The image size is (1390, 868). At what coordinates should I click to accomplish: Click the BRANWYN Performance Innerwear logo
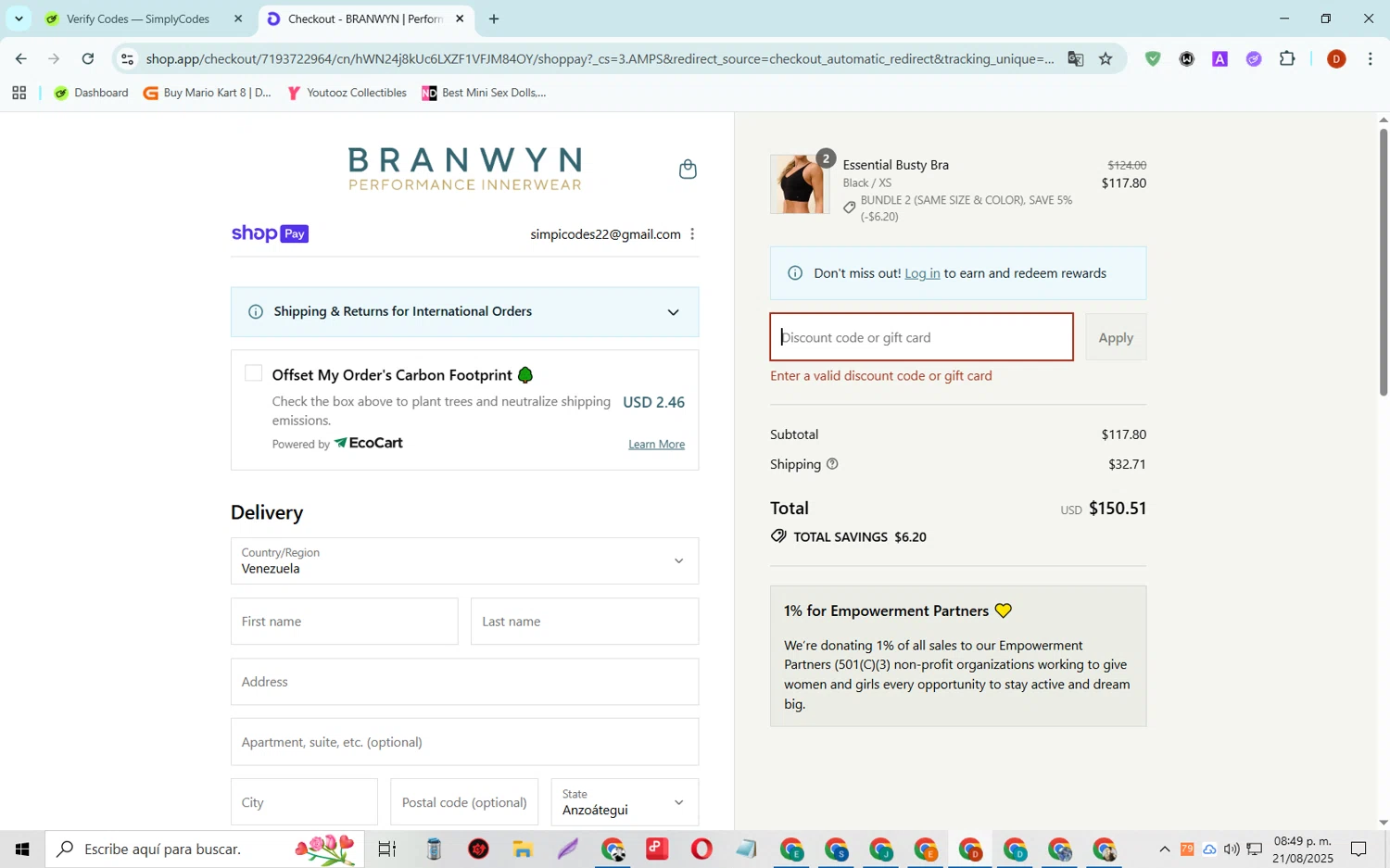coord(464,169)
